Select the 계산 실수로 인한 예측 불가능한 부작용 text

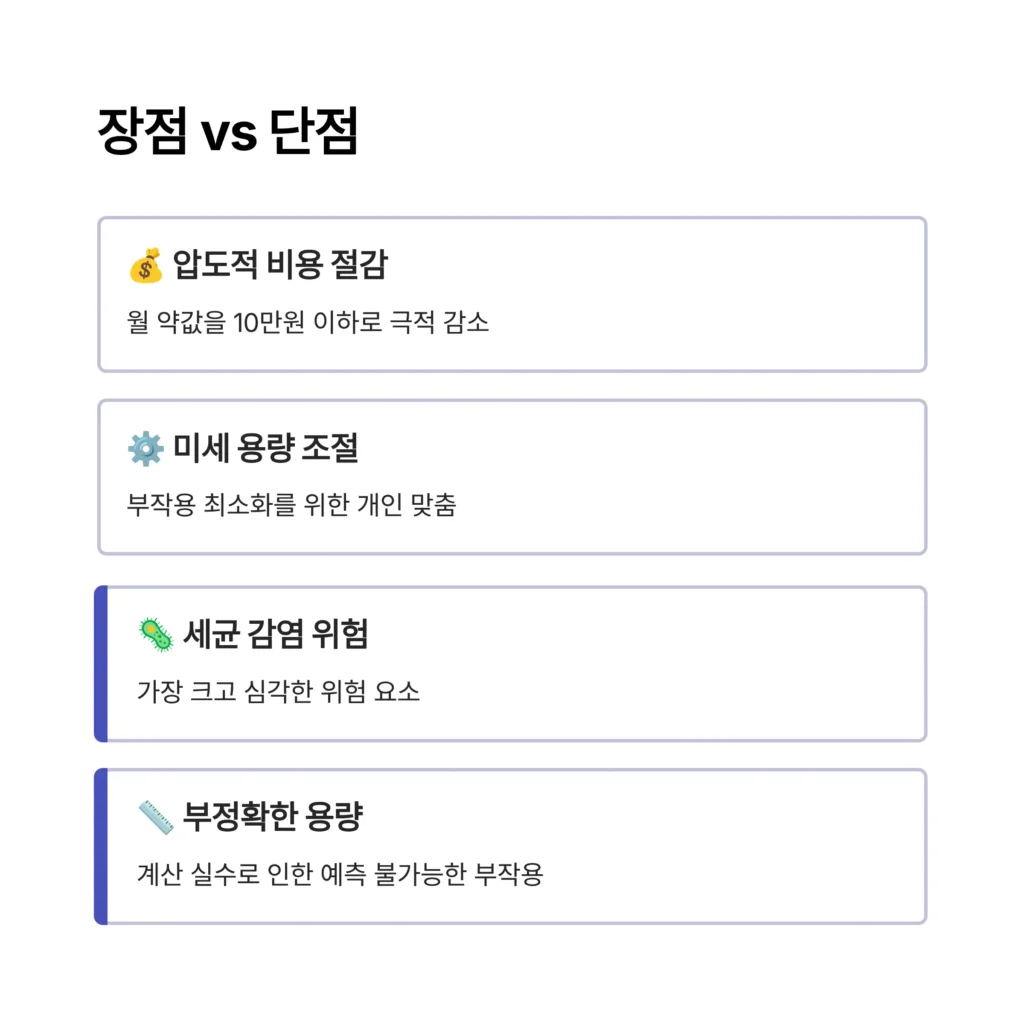[339, 874]
